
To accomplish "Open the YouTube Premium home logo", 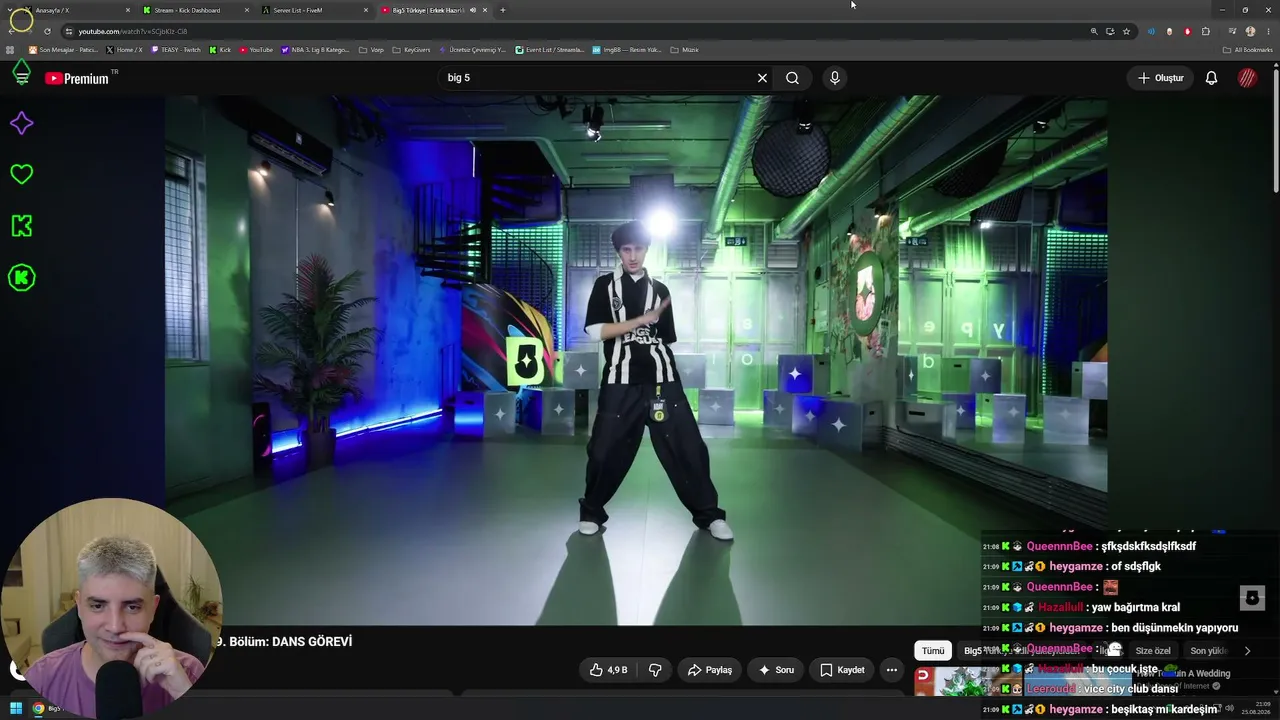I will 76,78.
